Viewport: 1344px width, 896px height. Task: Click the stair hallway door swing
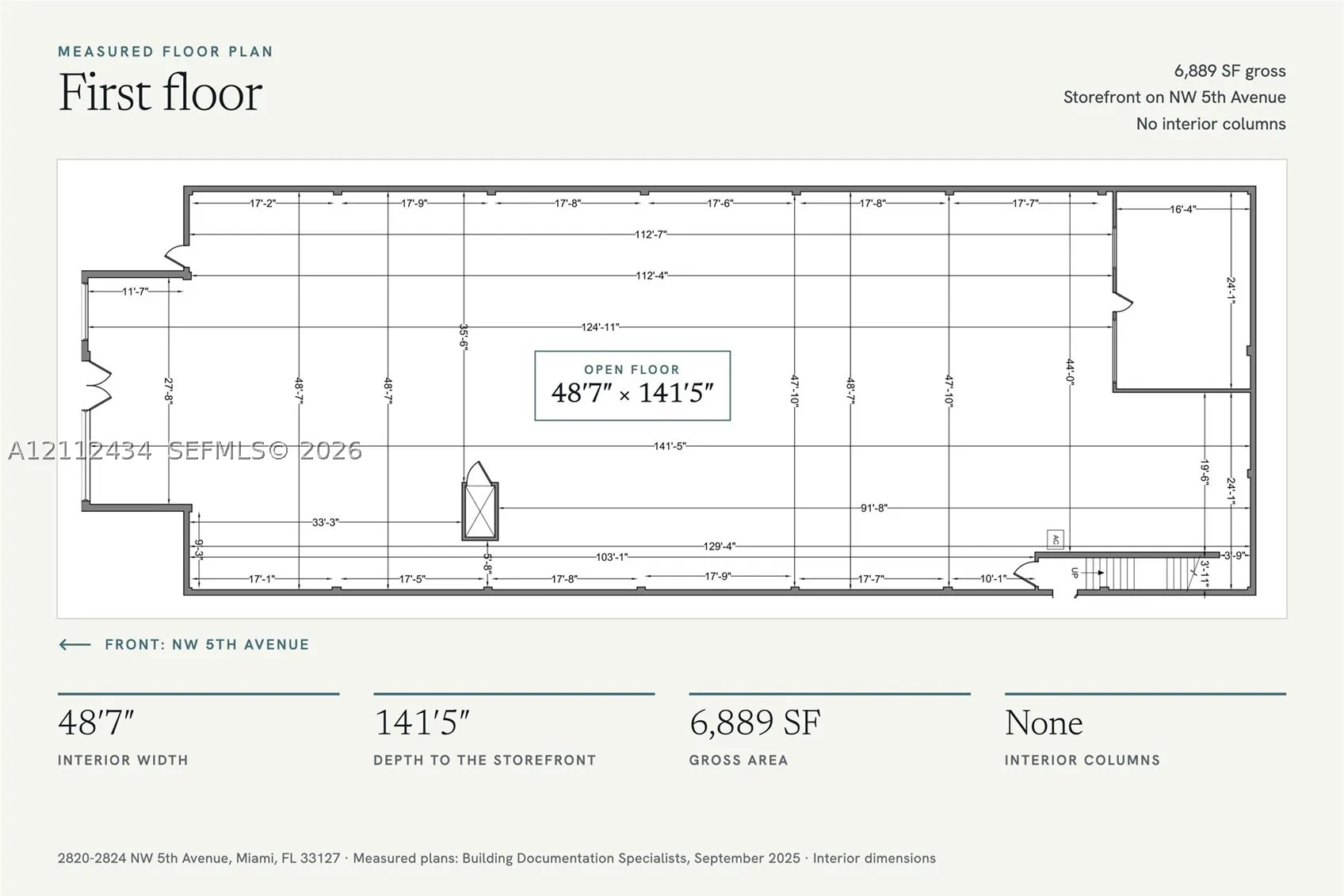[x=1024, y=574]
